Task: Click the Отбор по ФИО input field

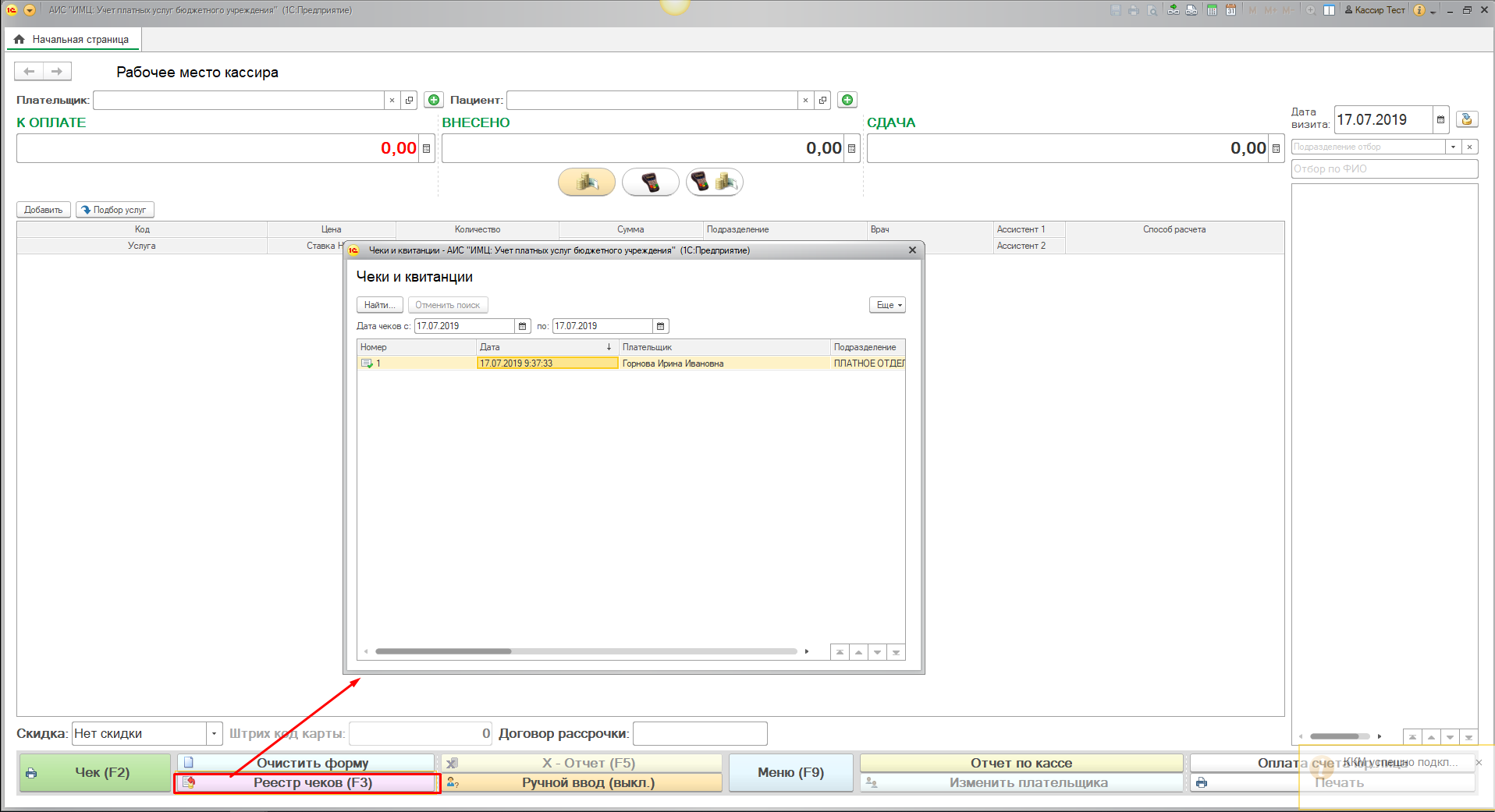Action: (x=1383, y=169)
